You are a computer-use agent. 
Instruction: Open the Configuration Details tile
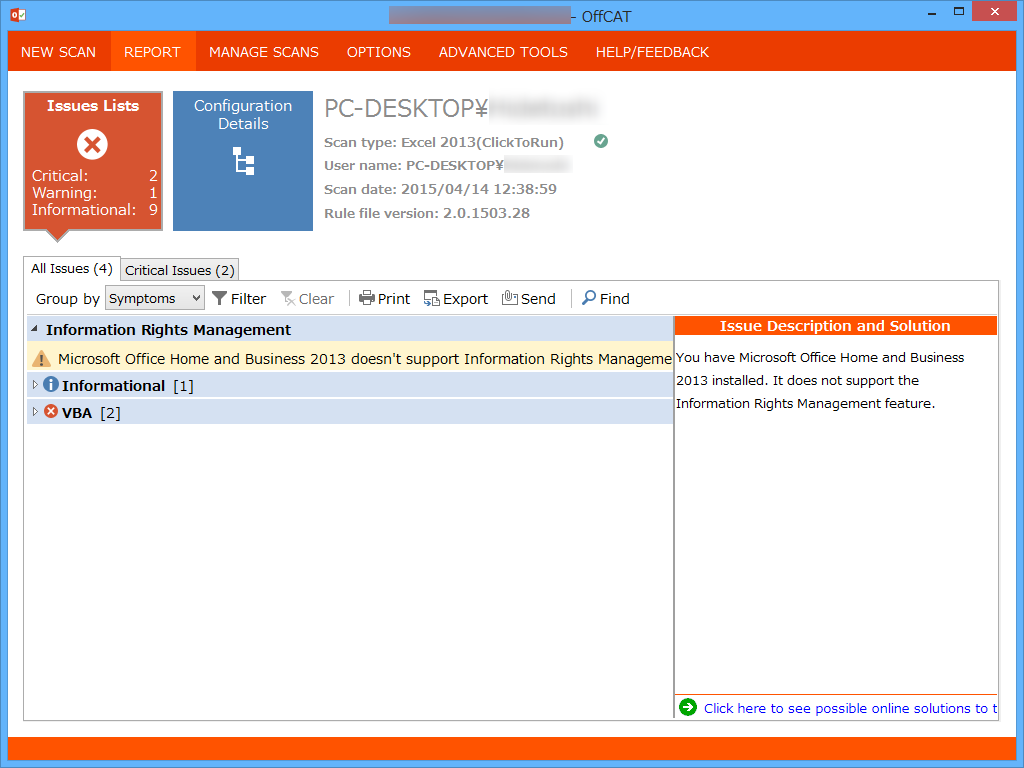tap(243, 161)
